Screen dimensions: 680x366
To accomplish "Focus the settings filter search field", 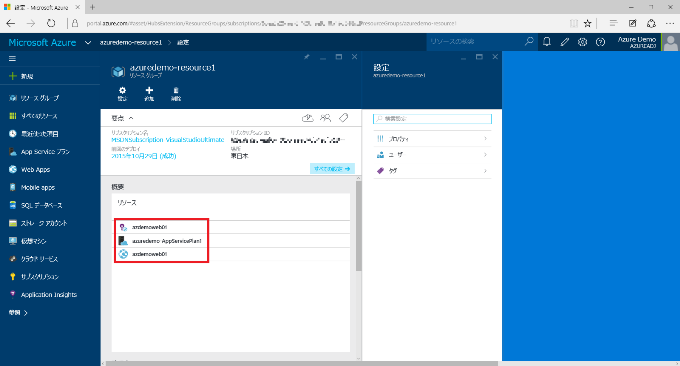I will point(432,118).
